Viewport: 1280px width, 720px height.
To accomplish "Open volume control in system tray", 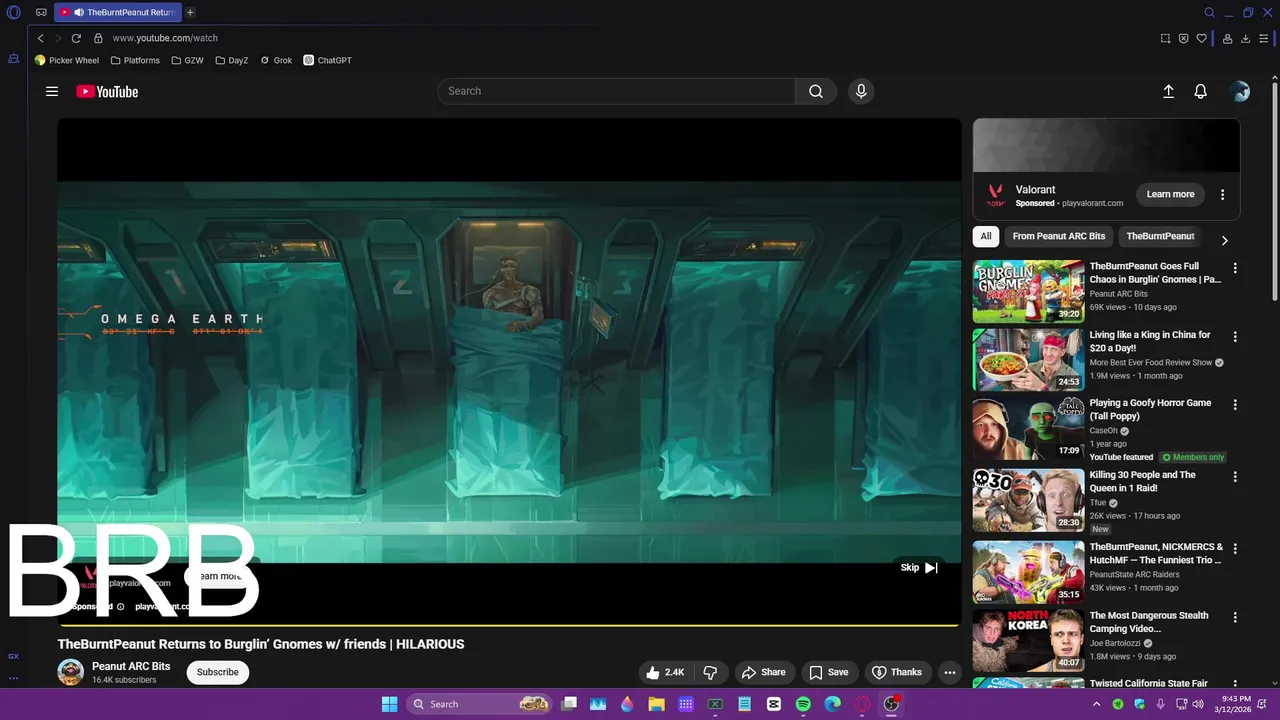I will tap(1197, 704).
